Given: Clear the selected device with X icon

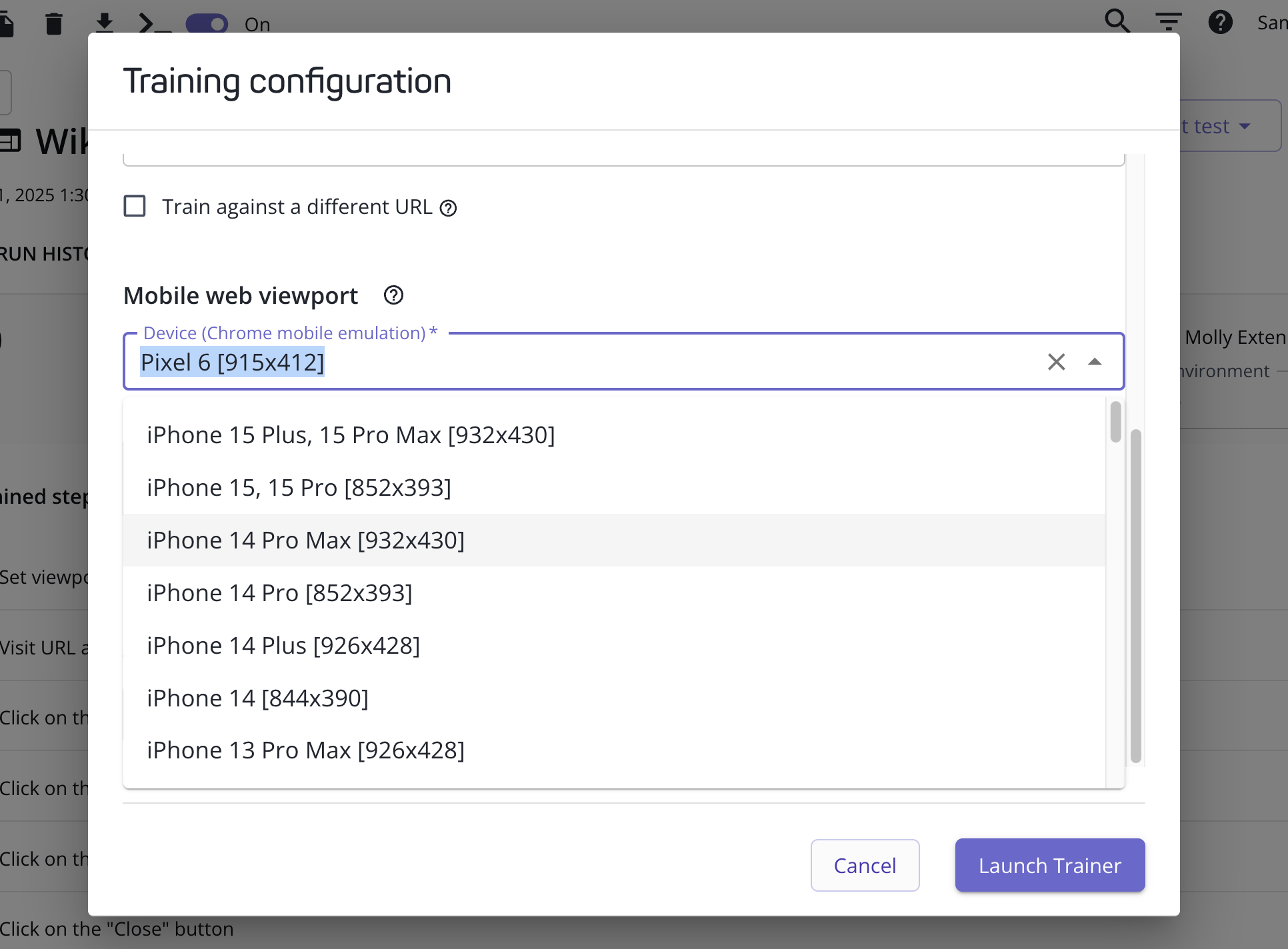Looking at the screenshot, I should coord(1056,362).
